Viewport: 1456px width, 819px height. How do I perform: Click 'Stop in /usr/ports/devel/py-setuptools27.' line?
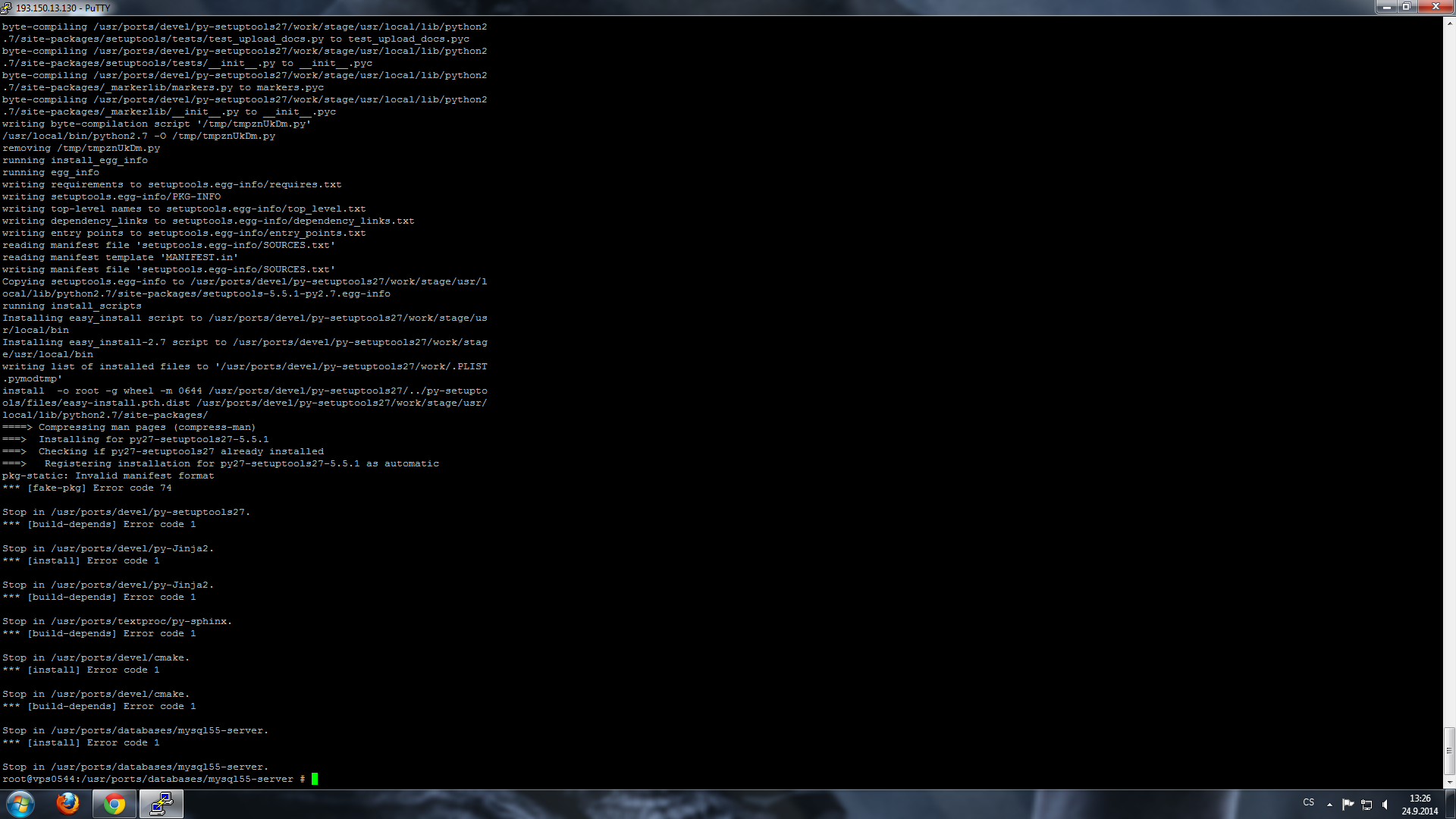tap(126, 512)
